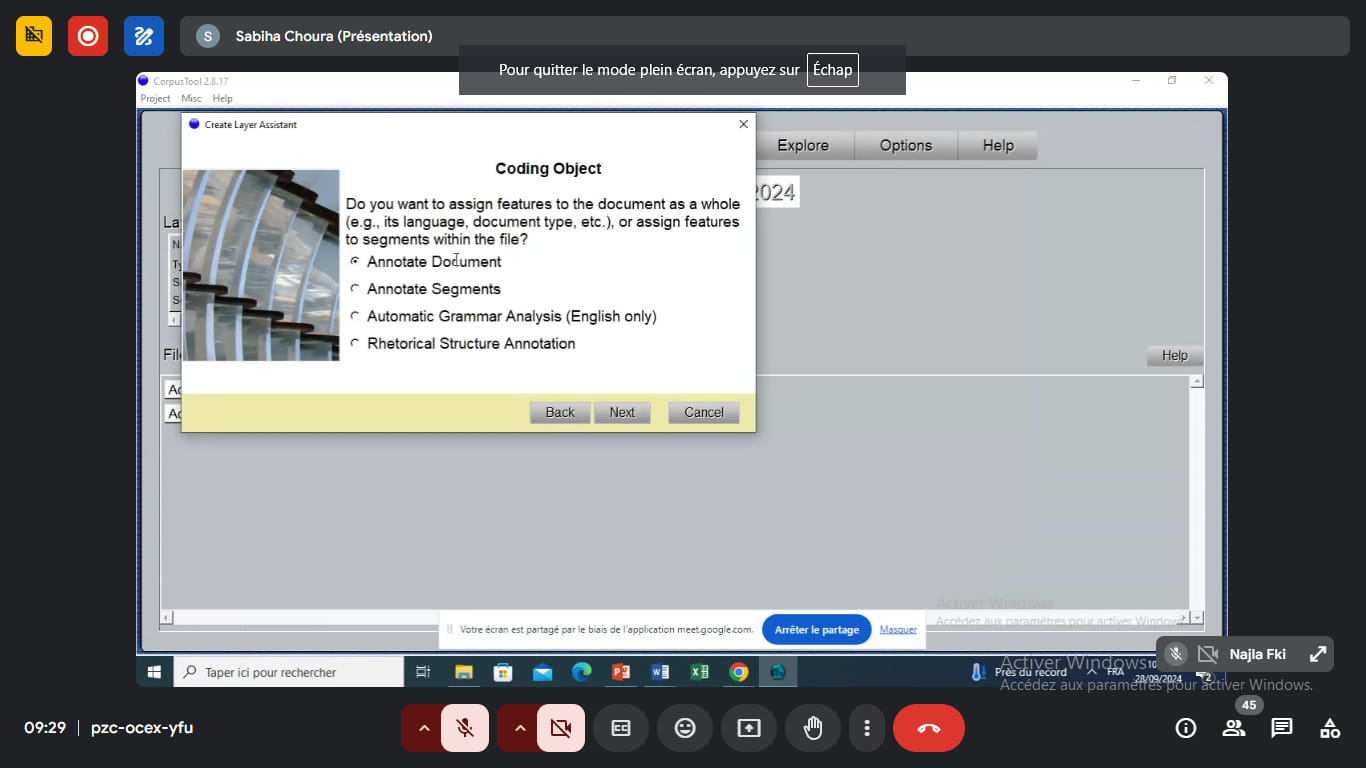Open the Windows Start menu
The image size is (1366, 768).
point(155,672)
